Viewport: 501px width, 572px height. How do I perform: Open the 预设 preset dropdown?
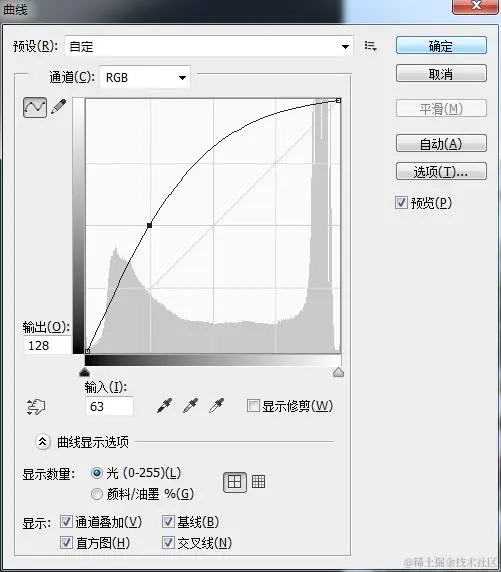[x=209, y=46]
